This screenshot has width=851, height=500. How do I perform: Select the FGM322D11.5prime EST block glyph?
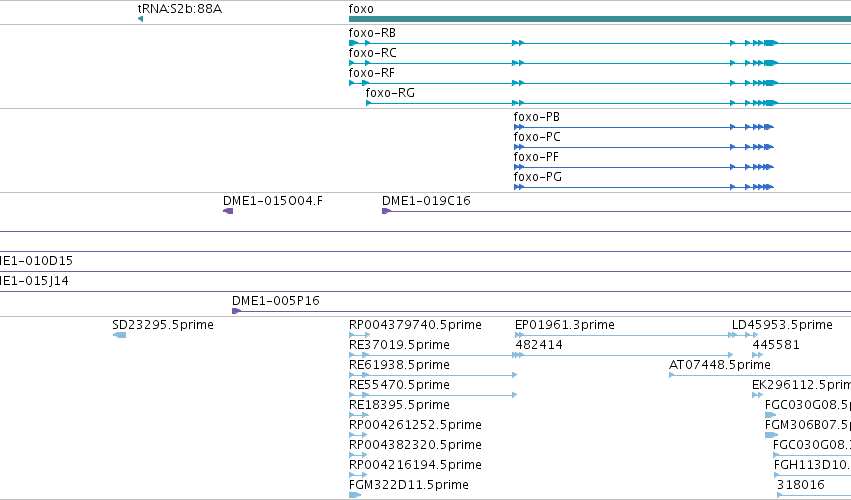[x=355, y=495]
